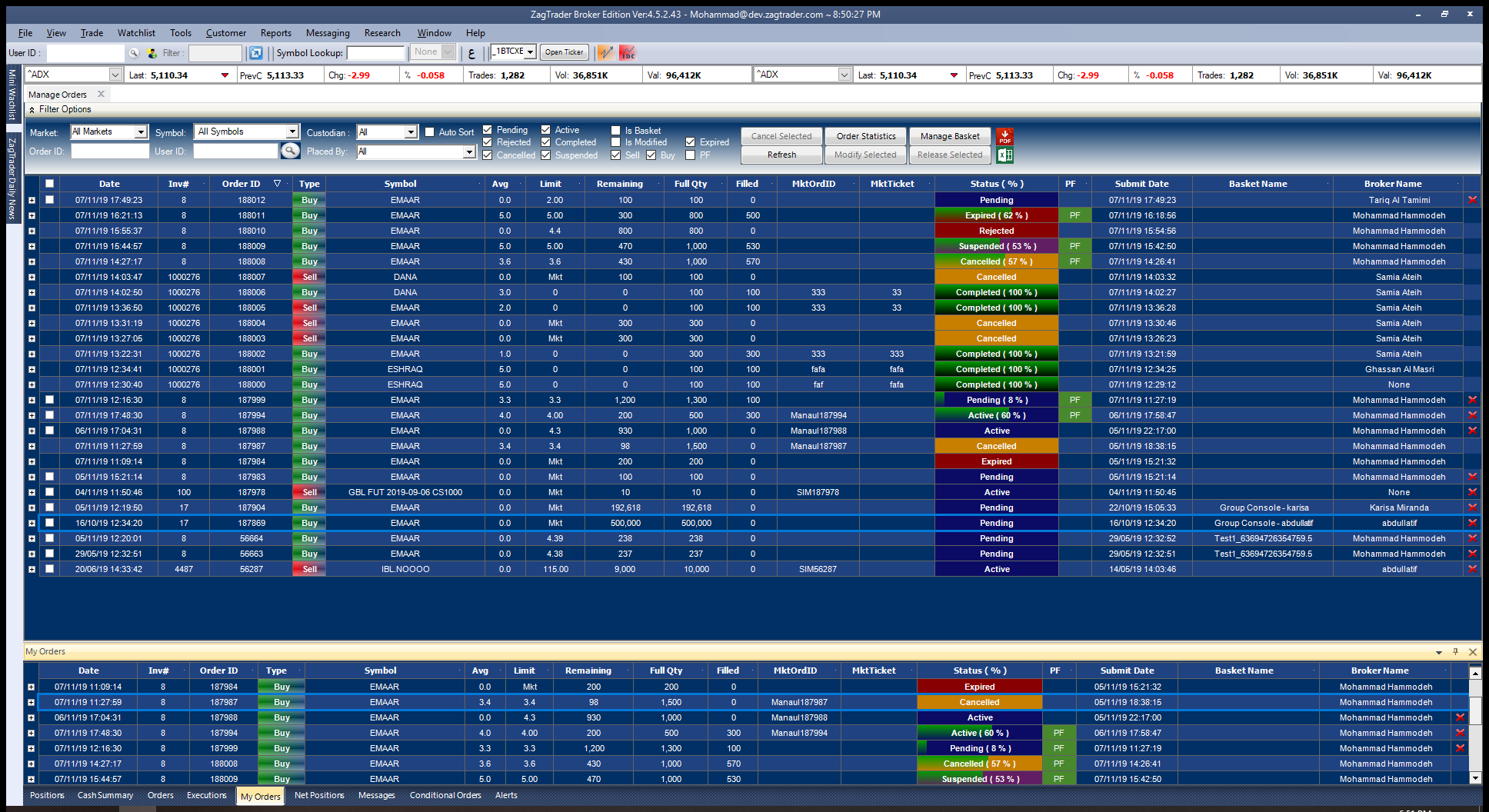The height and width of the screenshot is (812, 1489).
Task: Switch to the Conditional Orders tab
Action: [445, 795]
